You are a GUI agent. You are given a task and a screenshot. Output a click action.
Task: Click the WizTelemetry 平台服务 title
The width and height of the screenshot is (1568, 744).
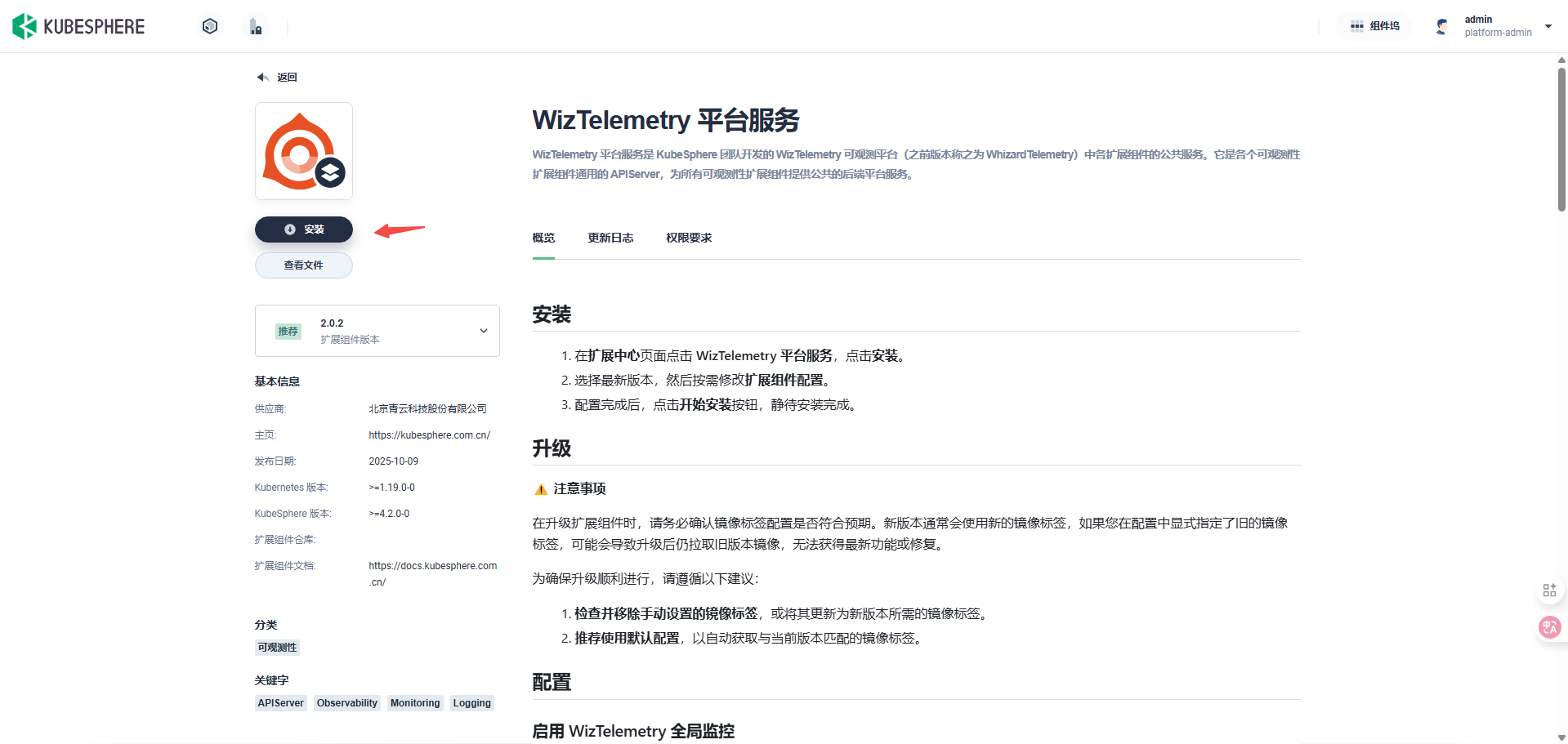click(666, 120)
